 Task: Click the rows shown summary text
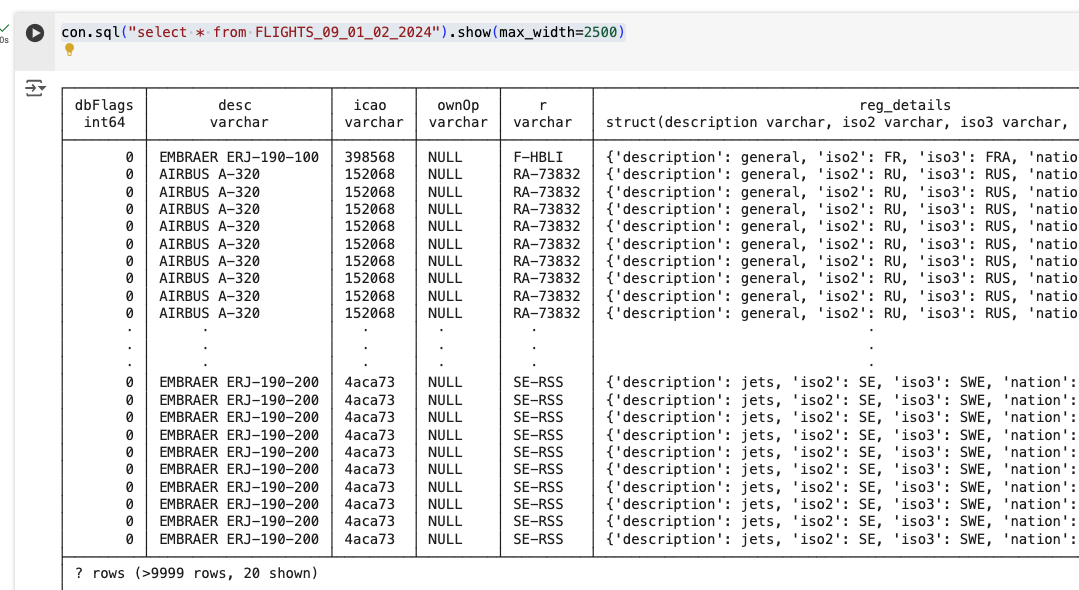coord(196,573)
